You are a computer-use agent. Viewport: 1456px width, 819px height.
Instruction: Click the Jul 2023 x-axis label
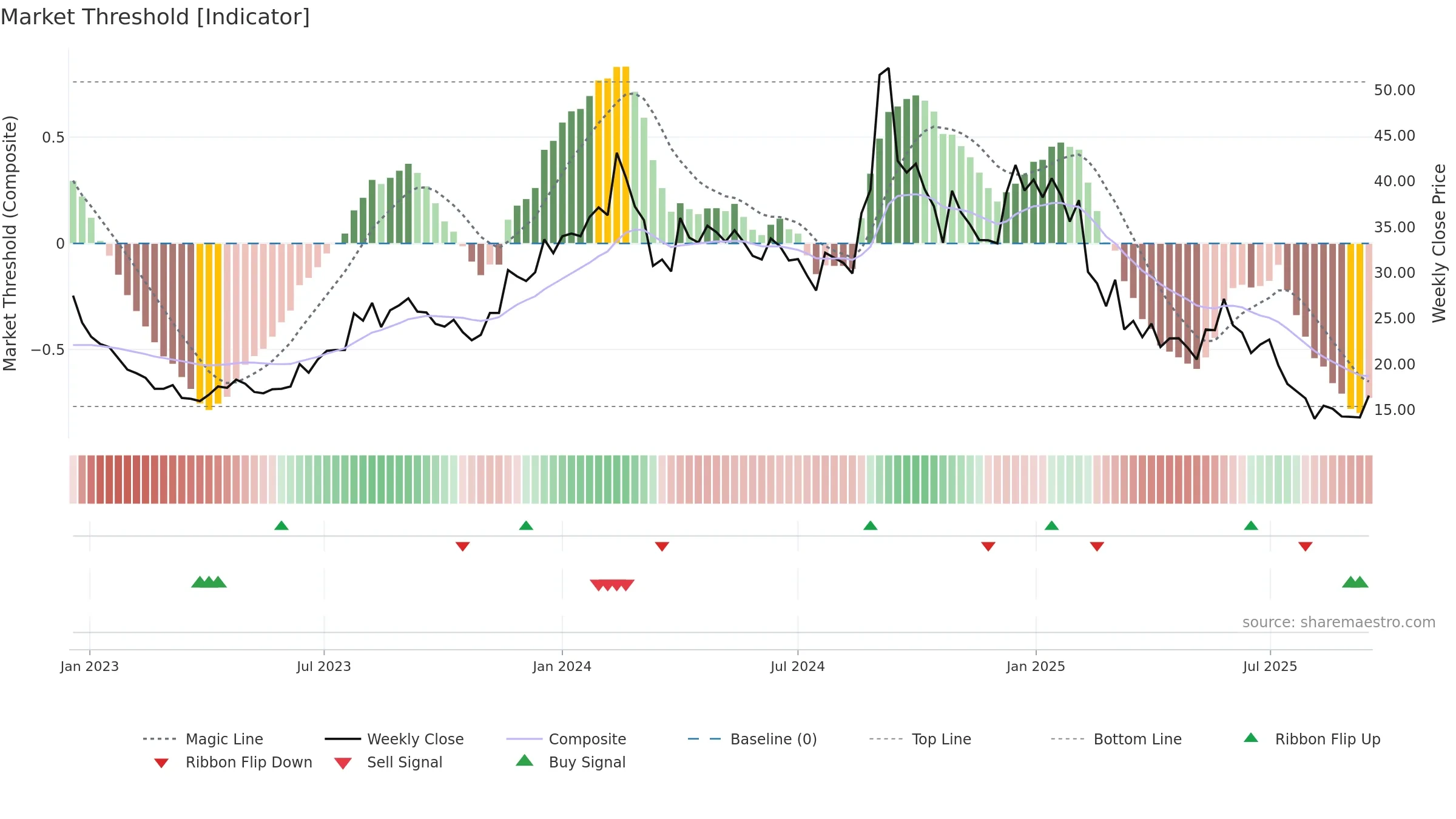click(x=324, y=667)
